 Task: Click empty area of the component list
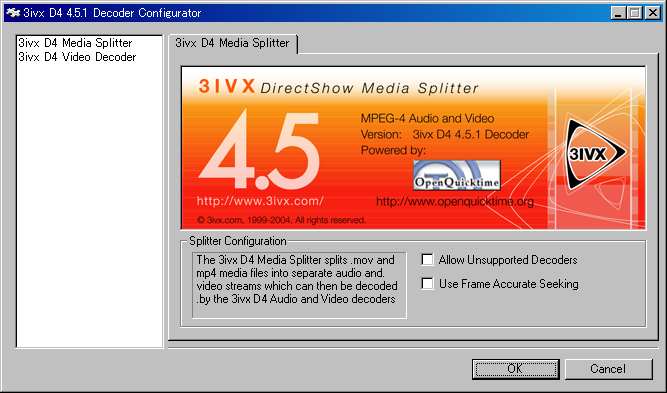[x=89, y=204]
